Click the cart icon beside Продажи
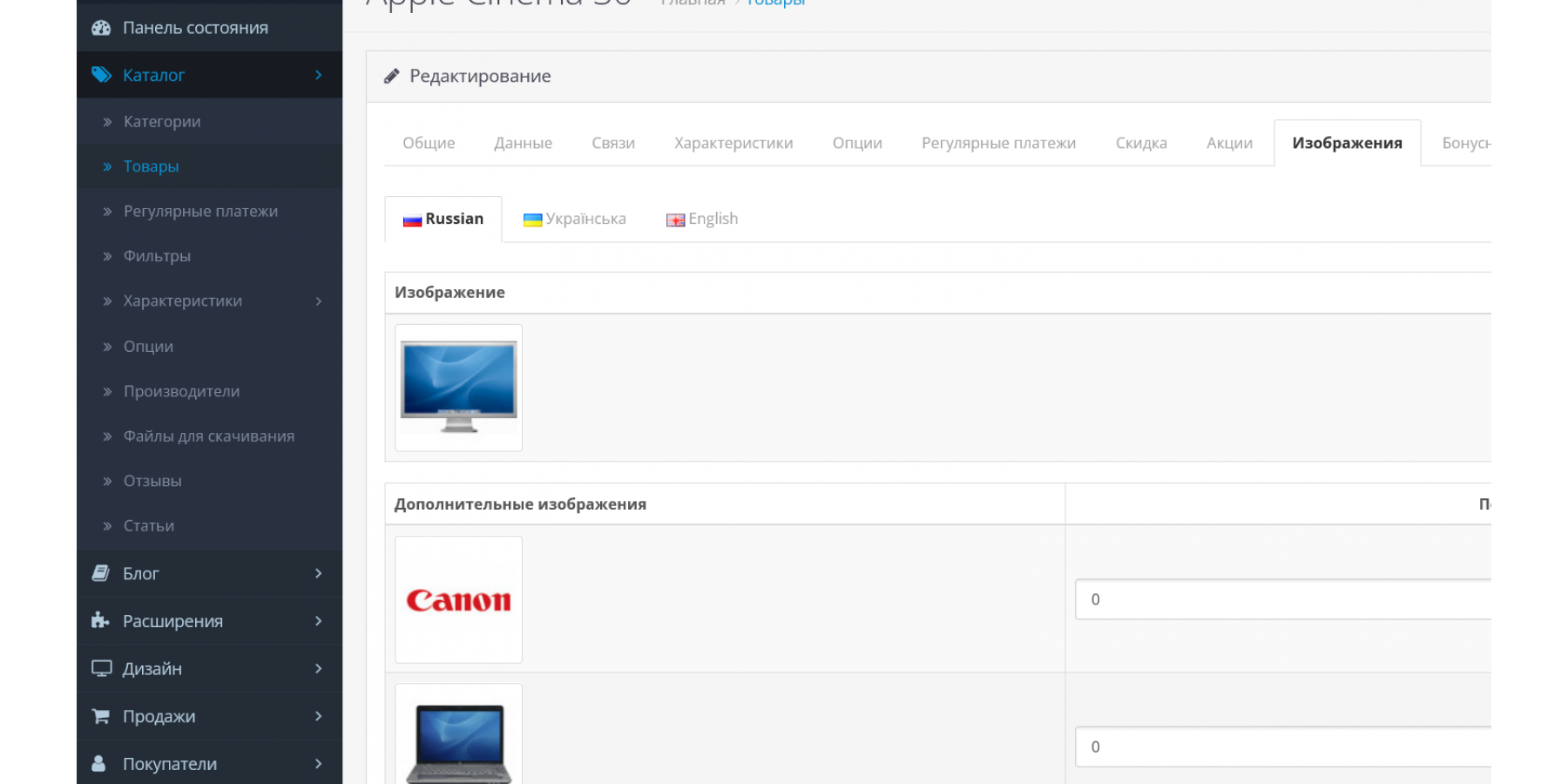 pyautogui.click(x=101, y=716)
